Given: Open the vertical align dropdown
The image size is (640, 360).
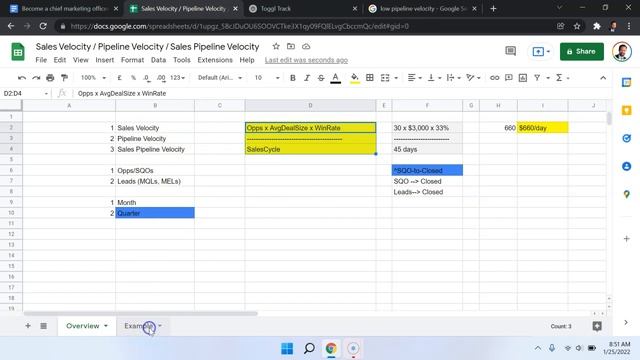Looking at the screenshot, I should [434, 78].
